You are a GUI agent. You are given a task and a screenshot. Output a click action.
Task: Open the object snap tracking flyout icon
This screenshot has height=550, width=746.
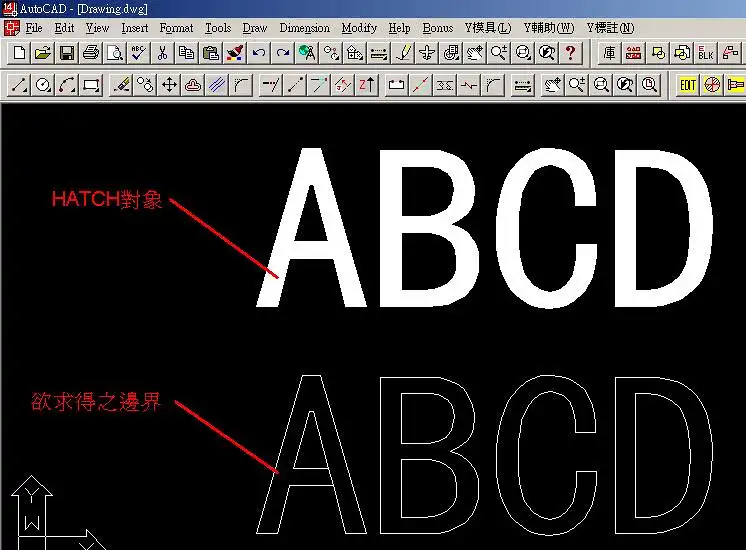[x=331, y=52]
